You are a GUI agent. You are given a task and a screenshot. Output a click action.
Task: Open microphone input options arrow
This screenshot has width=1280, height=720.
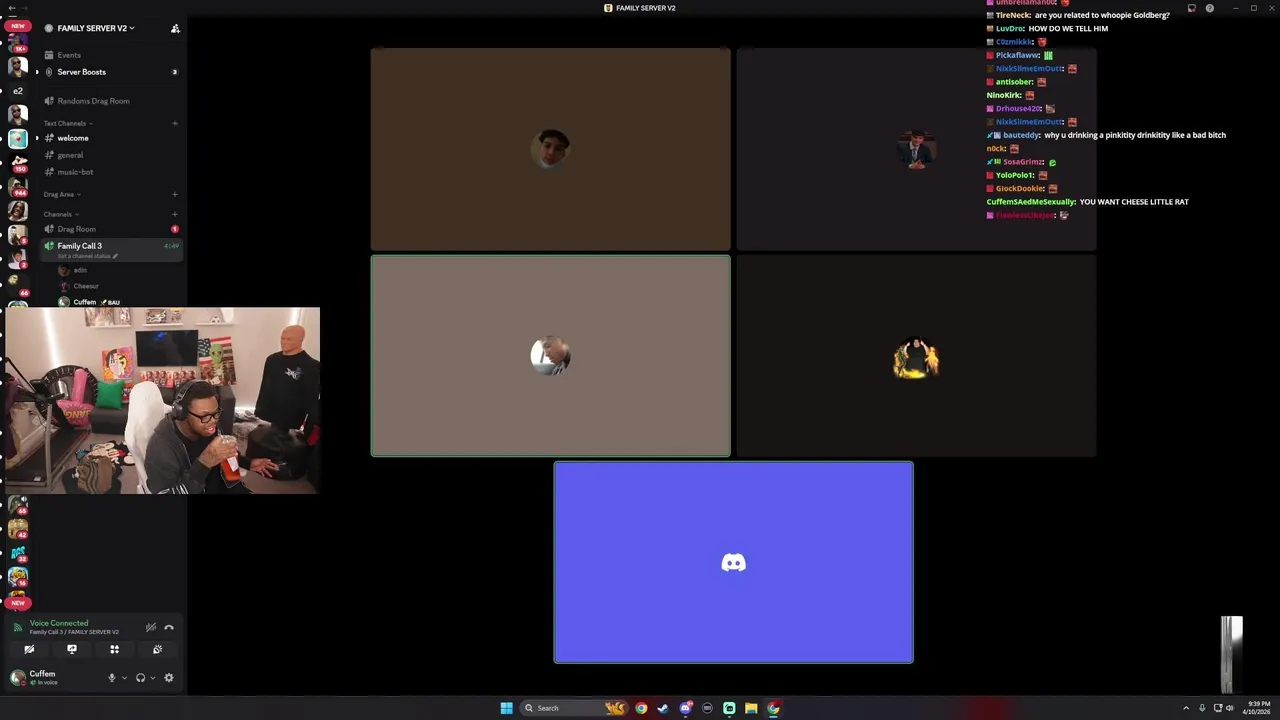pos(124,678)
